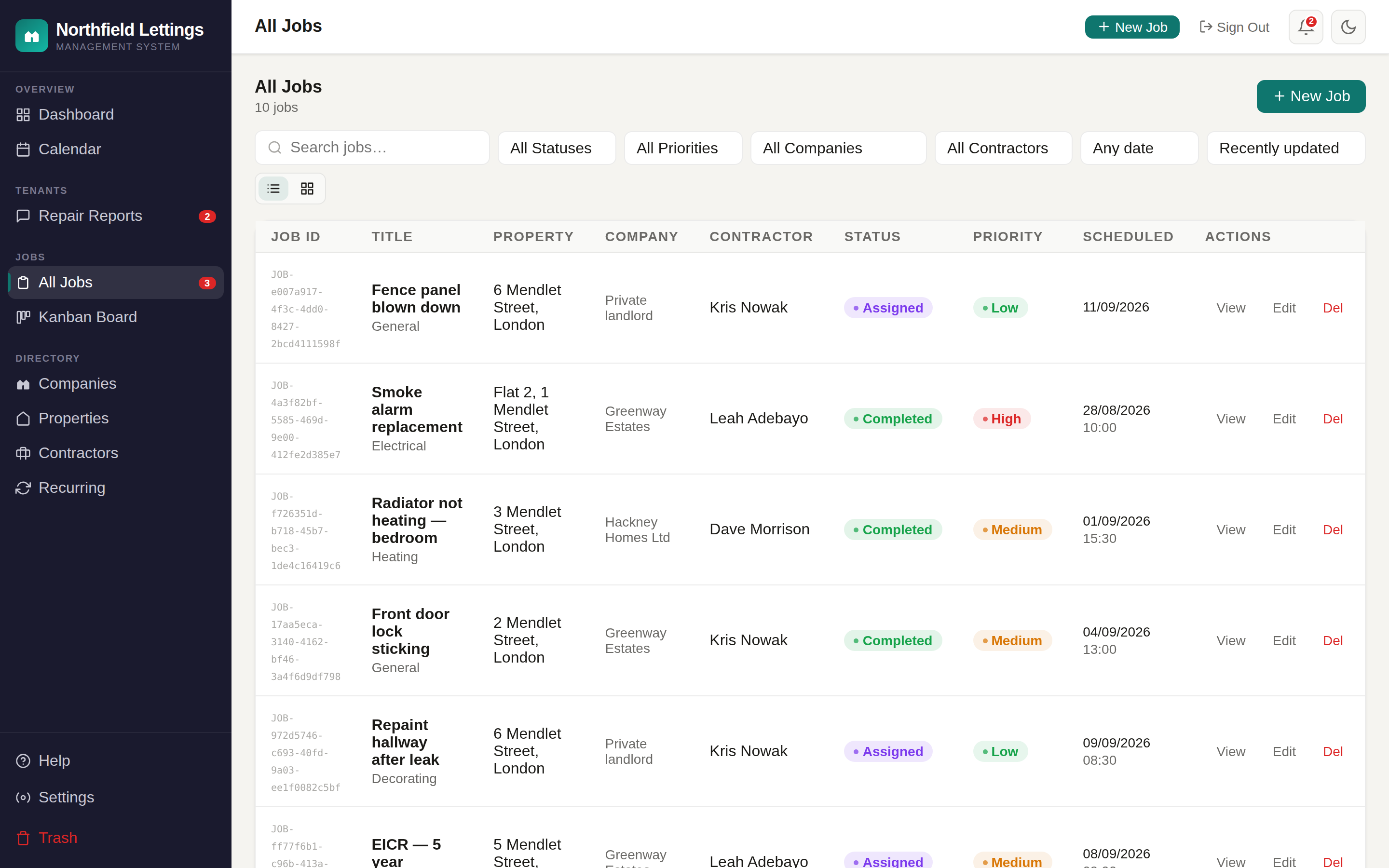This screenshot has width=1389, height=868.
Task: Click the large New Job button below header
Action: pos(1311,96)
